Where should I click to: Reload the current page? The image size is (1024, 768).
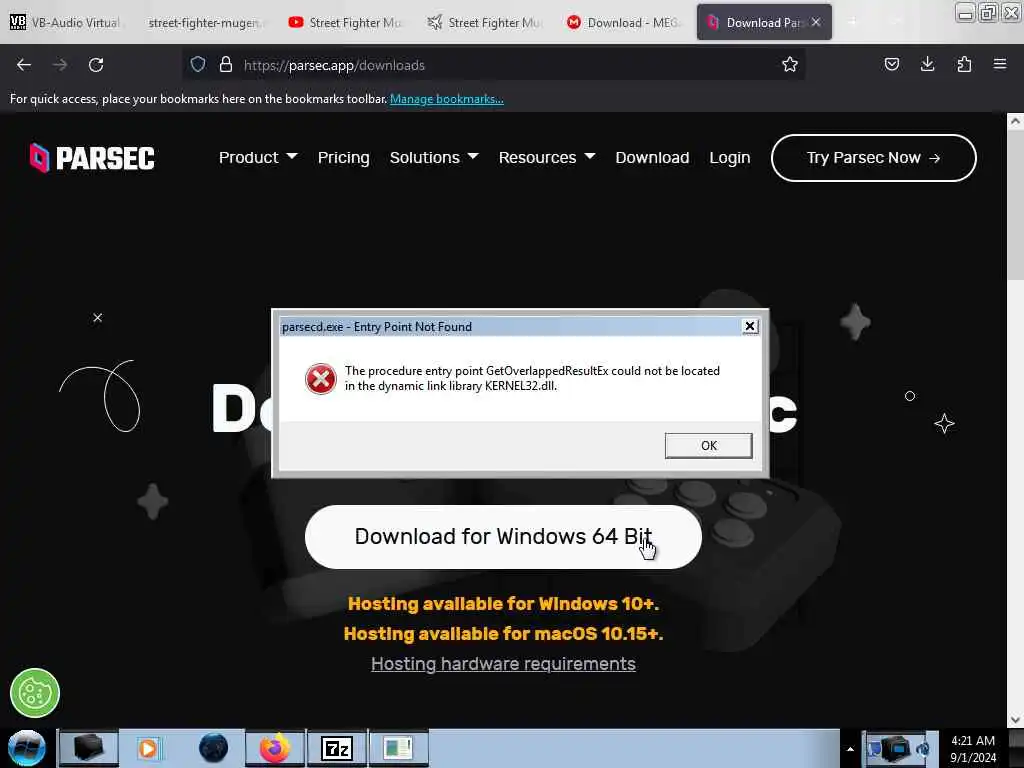[96, 65]
